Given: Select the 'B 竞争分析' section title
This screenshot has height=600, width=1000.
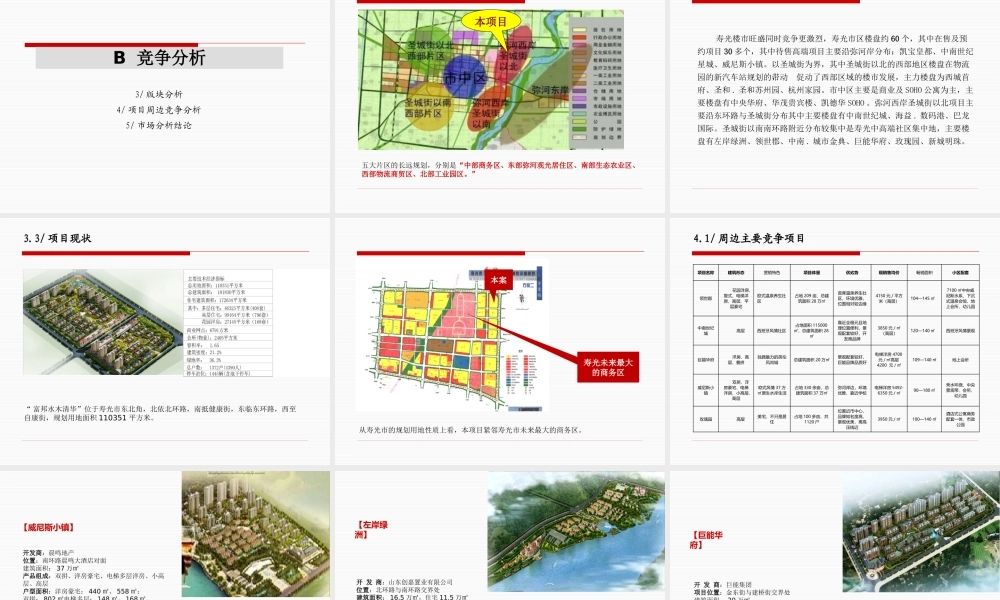Looking at the screenshot, I should [x=159, y=58].
